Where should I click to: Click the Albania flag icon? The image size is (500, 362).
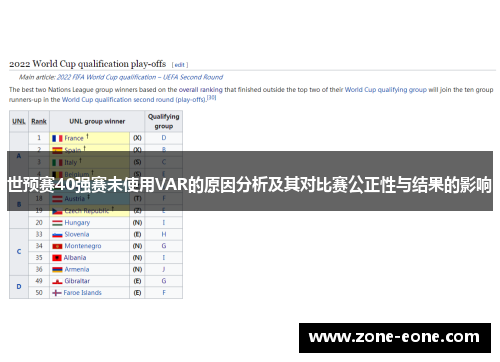[57, 258]
